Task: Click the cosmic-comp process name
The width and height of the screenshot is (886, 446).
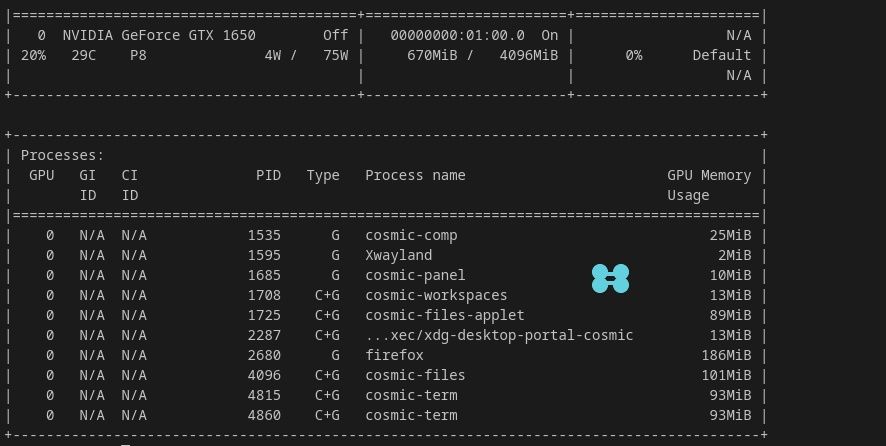Action: coord(411,235)
